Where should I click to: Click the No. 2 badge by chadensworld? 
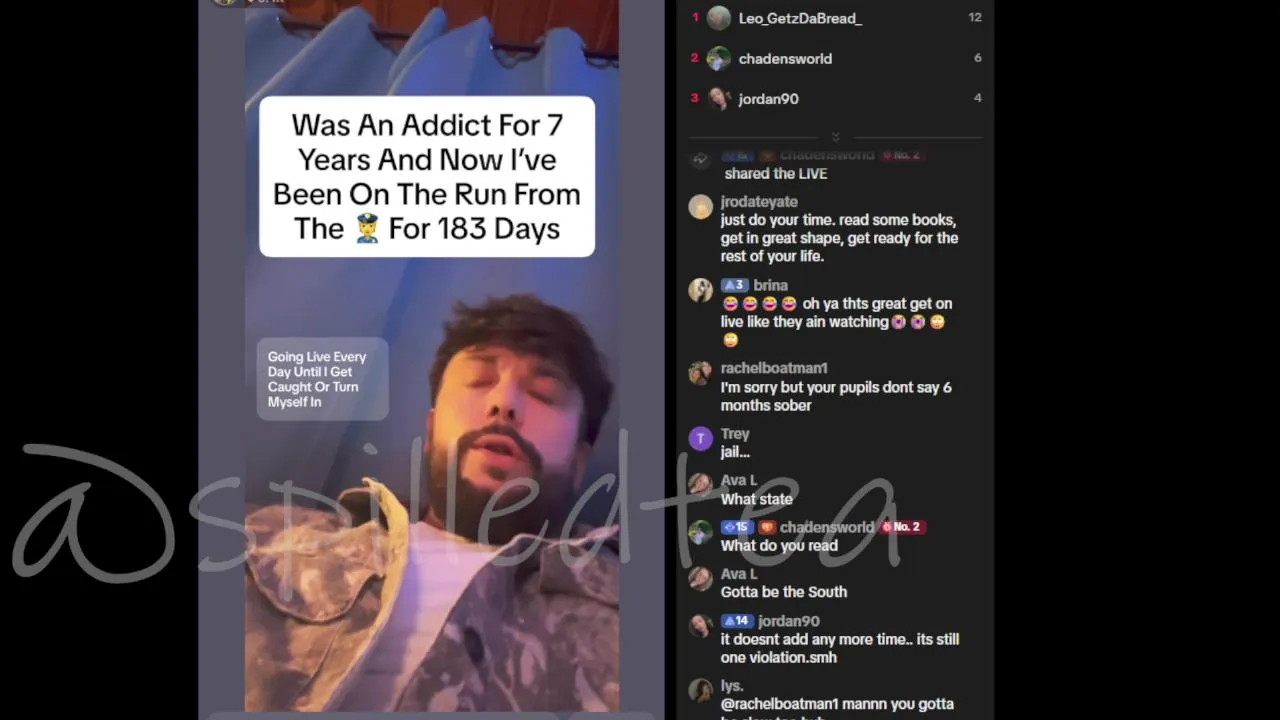pos(901,527)
